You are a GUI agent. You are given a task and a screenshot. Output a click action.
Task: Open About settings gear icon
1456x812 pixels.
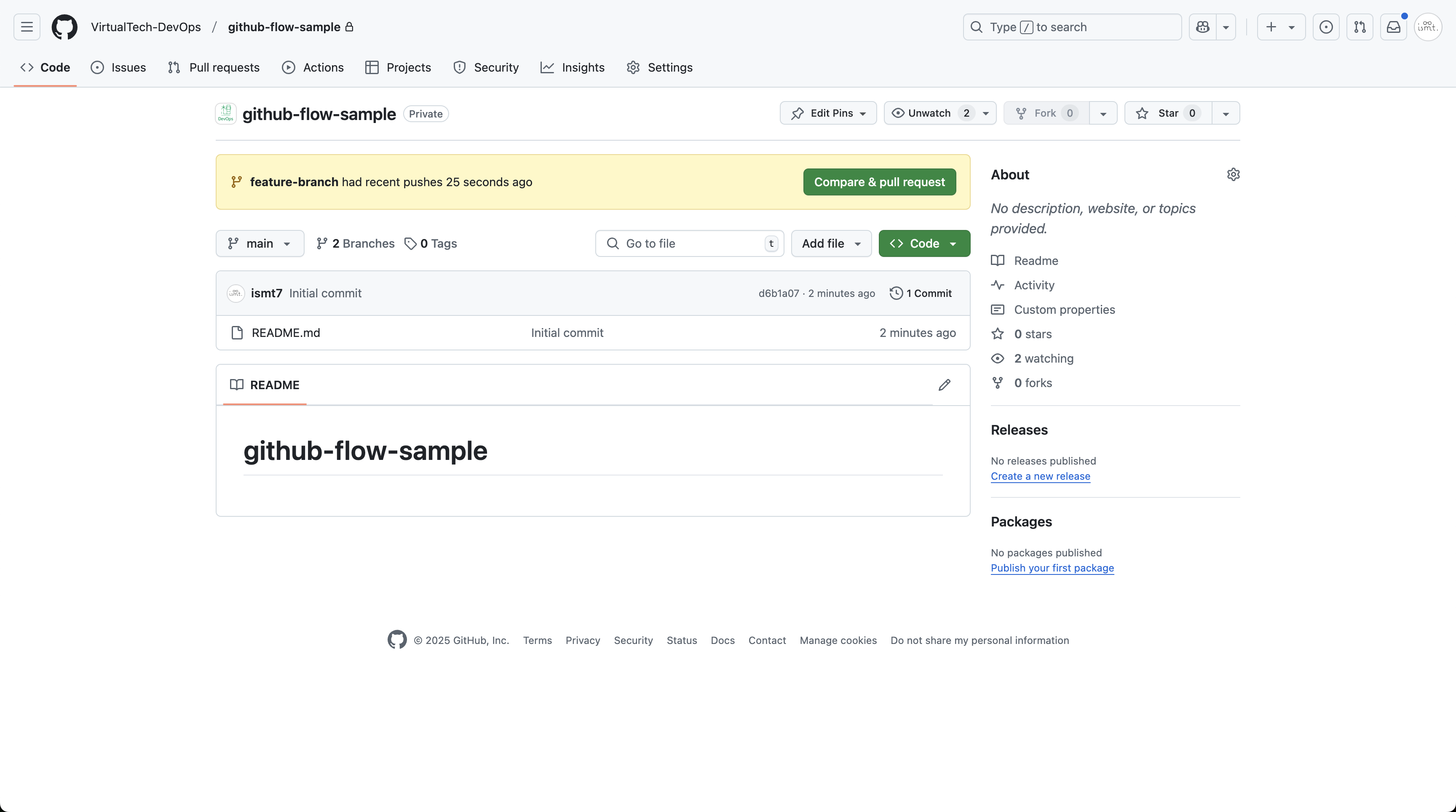click(x=1233, y=175)
